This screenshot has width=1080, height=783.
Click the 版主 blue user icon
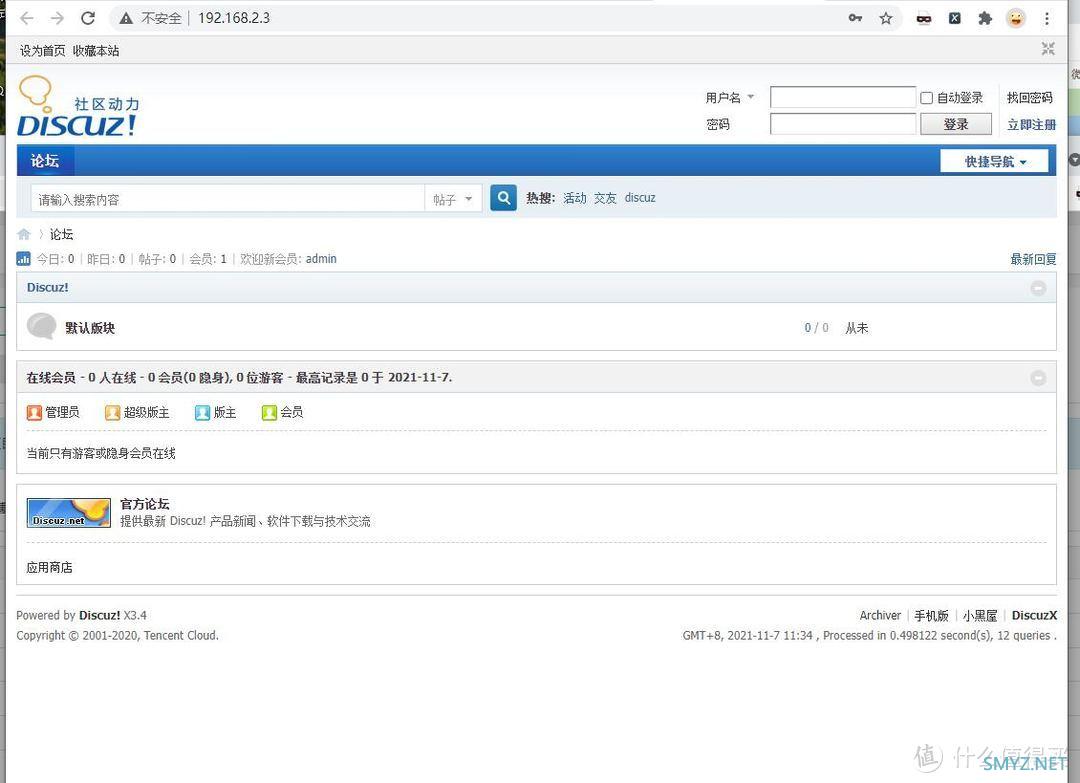(x=202, y=413)
